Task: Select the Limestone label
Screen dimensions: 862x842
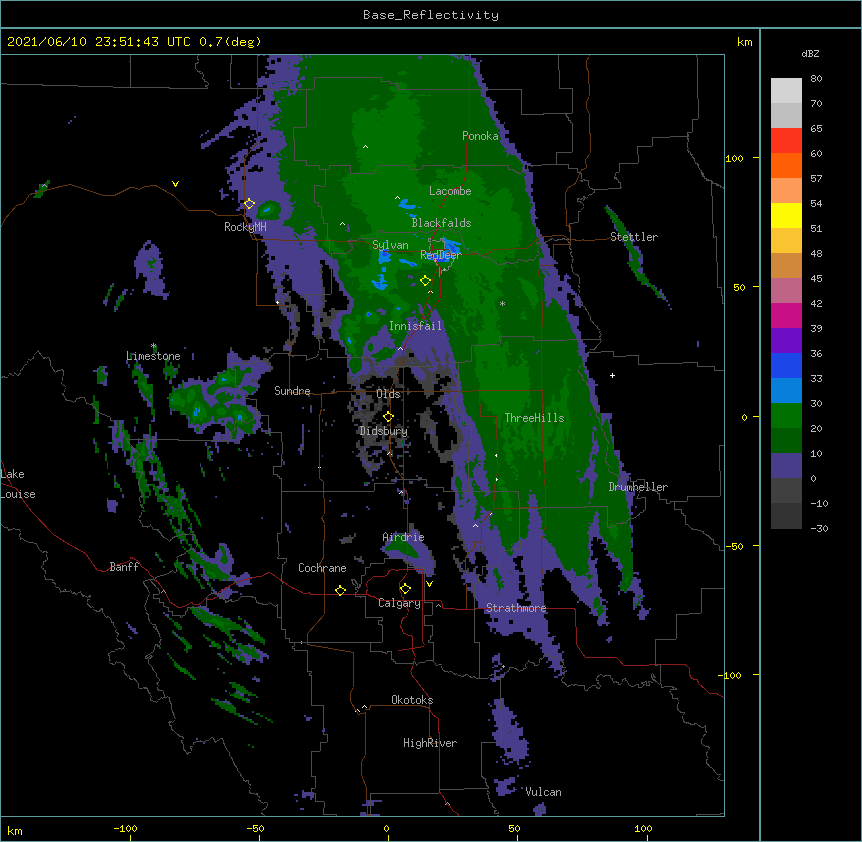Action: click(153, 356)
